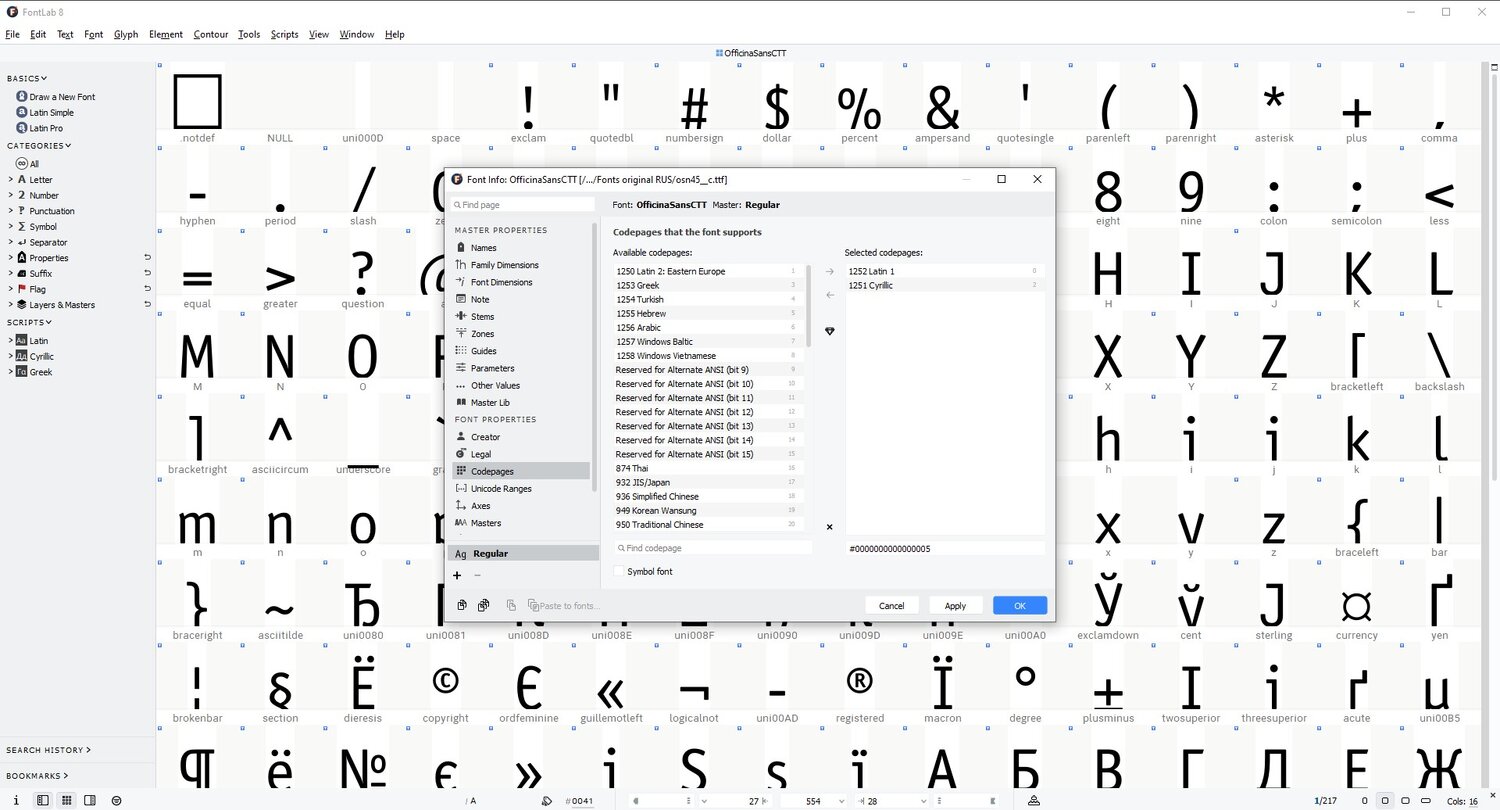
Task: Select the Latin Simple preset
Action: pos(52,113)
